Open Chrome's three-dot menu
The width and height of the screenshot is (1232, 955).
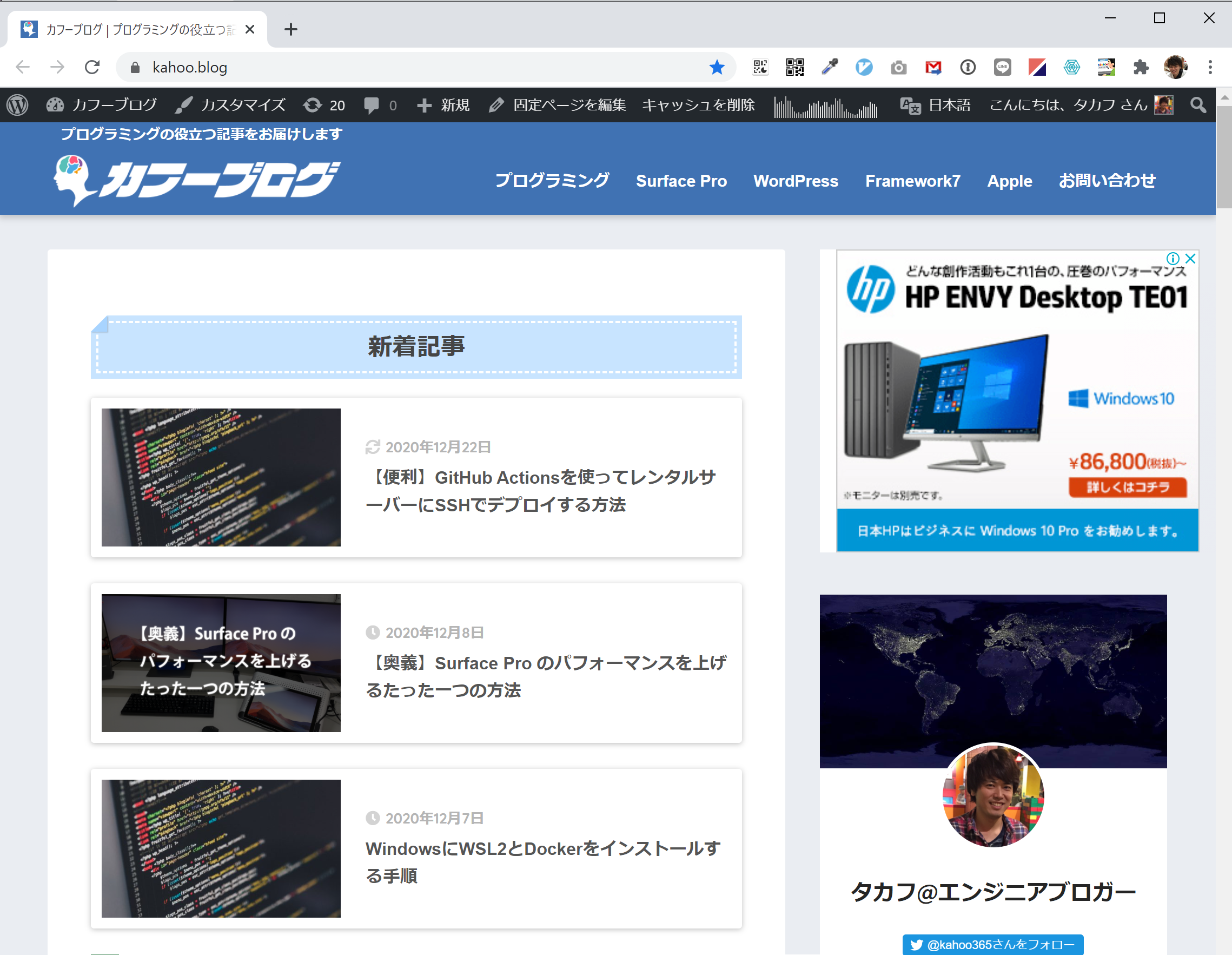pyautogui.click(x=1210, y=67)
